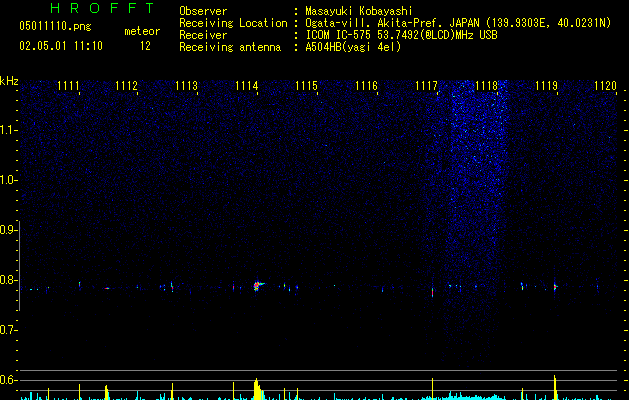Click the Receiving Location label
This screenshot has width=629, height=400.
click(233, 23)
